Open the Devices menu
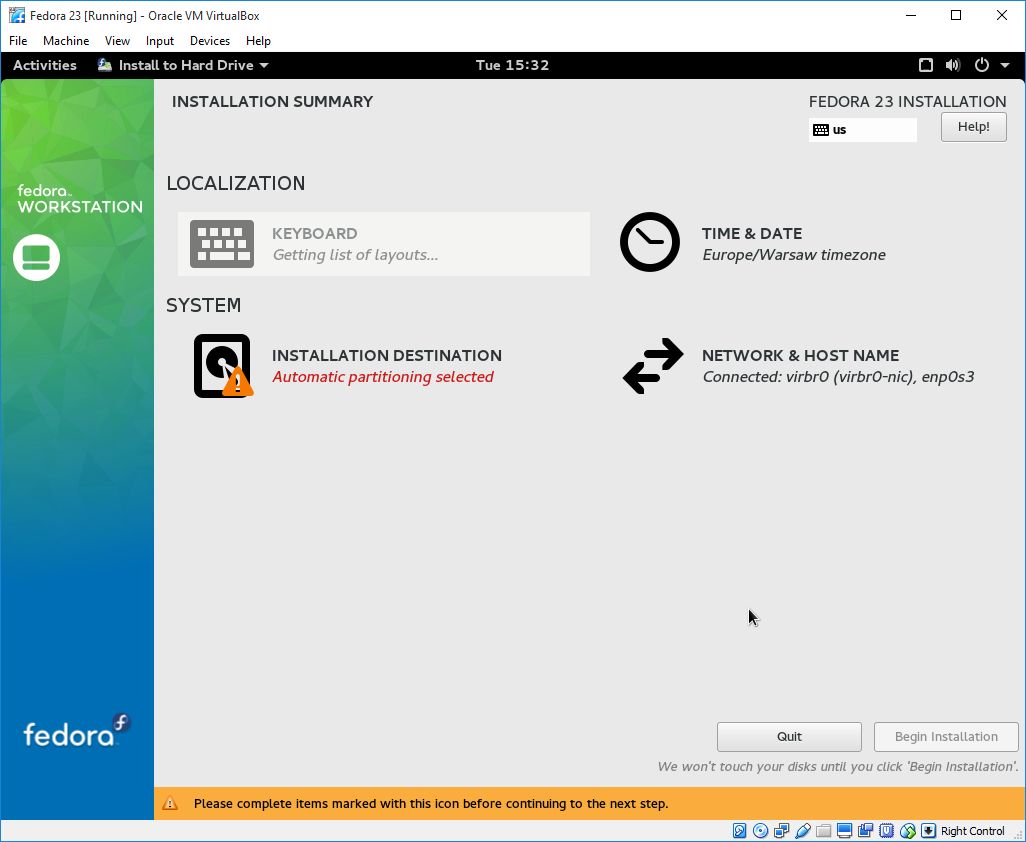This screenshot has width=1026, height=842. pyautogui.click(x=210, y=41)
